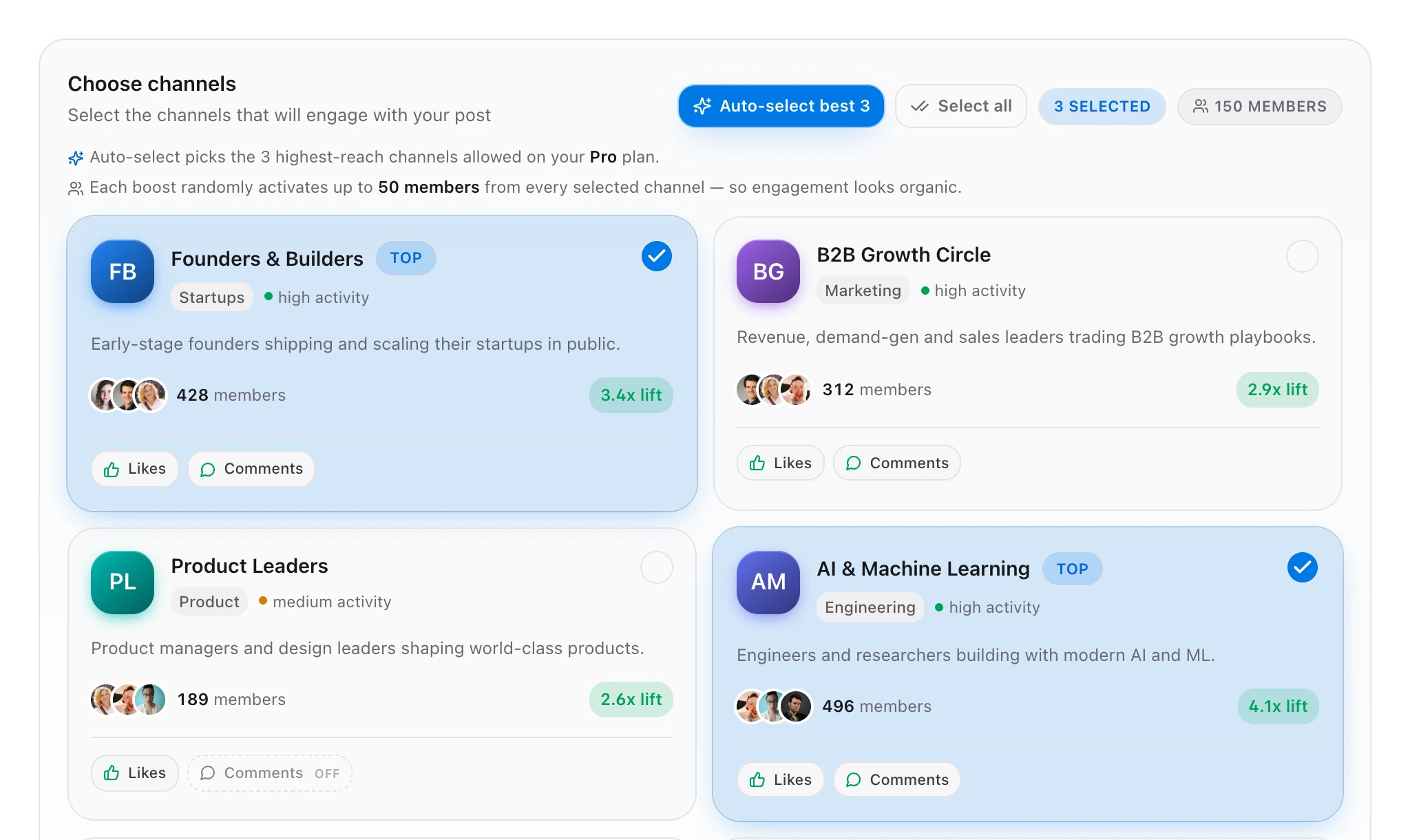The image size is (1410, 840).
Task: Select the B2B Growth Circle channel checkbox
Action: pyautogui.click(x=1302, y=256)
